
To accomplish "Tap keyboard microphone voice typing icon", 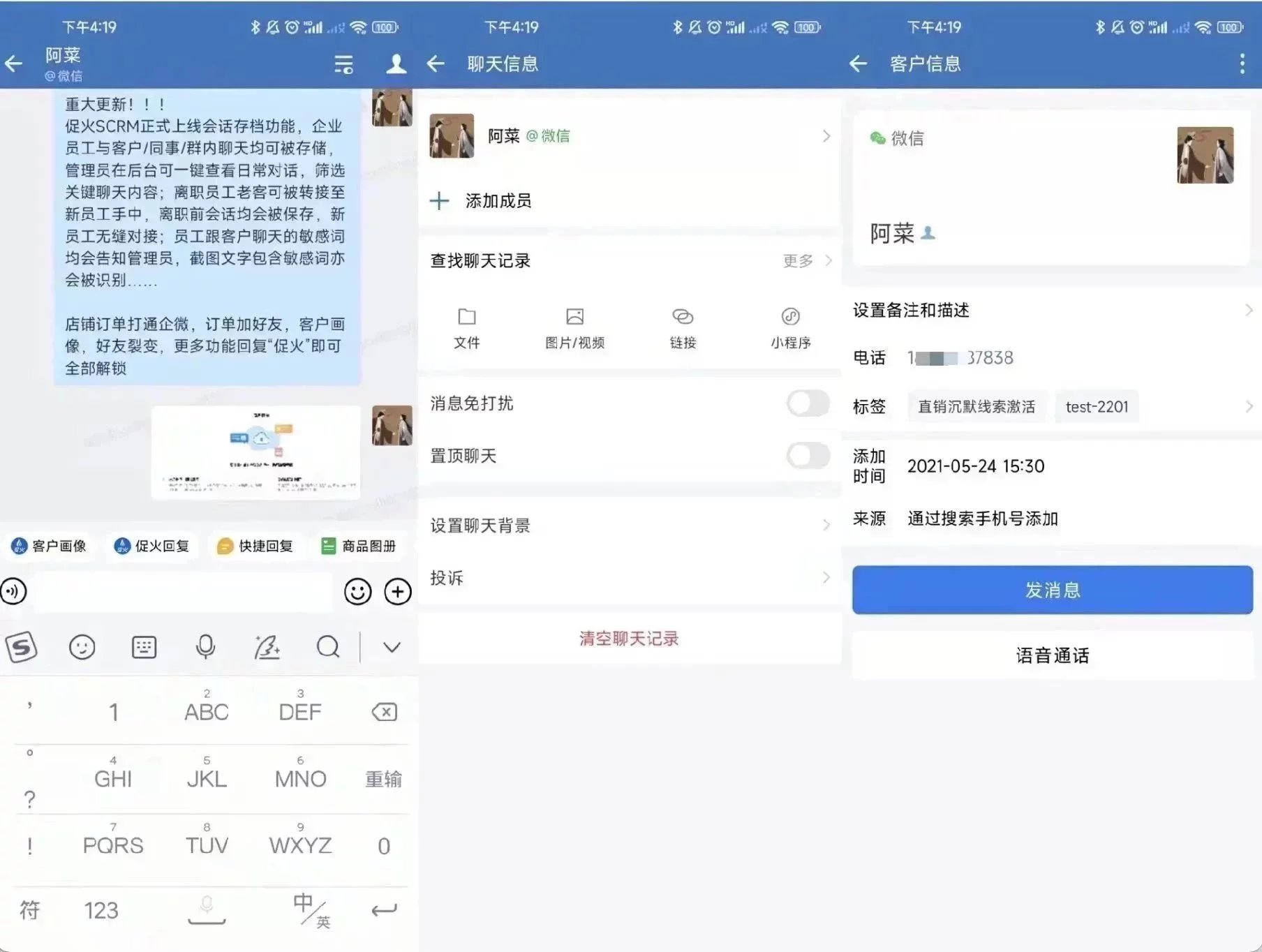I will pyautogui.click(x=205, y=647).
